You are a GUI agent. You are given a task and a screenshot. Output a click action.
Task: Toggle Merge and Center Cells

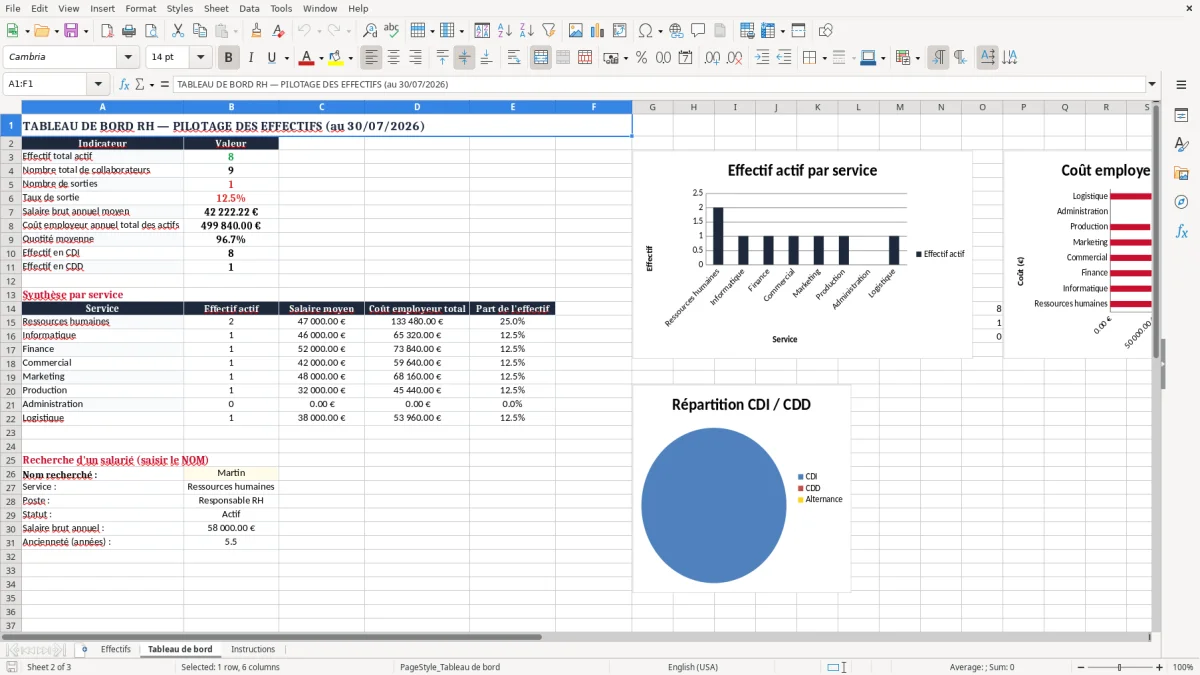541,58
